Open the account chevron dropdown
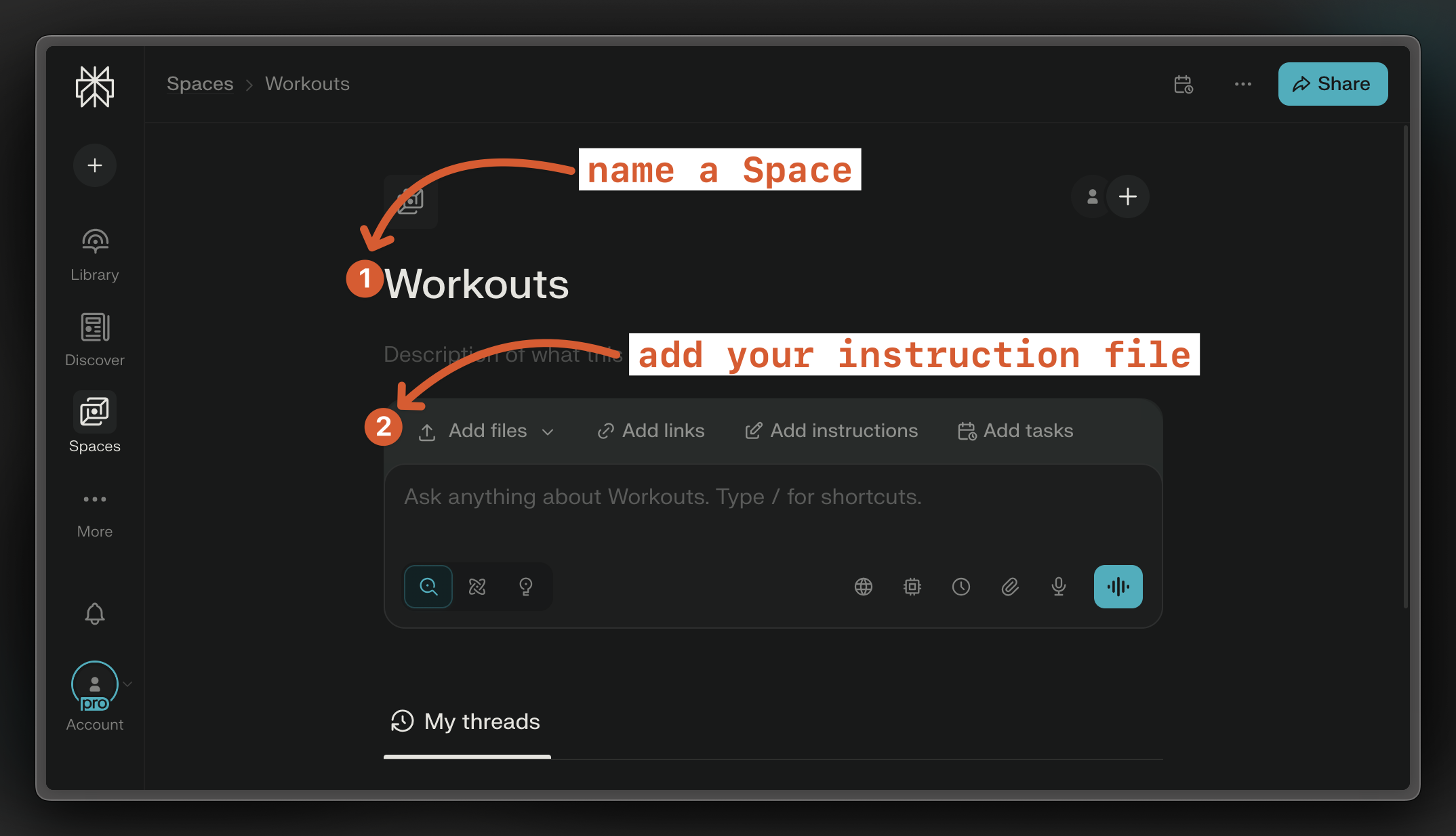The height and width of the screenshot is (836, 1456). [x=127, y=683]
